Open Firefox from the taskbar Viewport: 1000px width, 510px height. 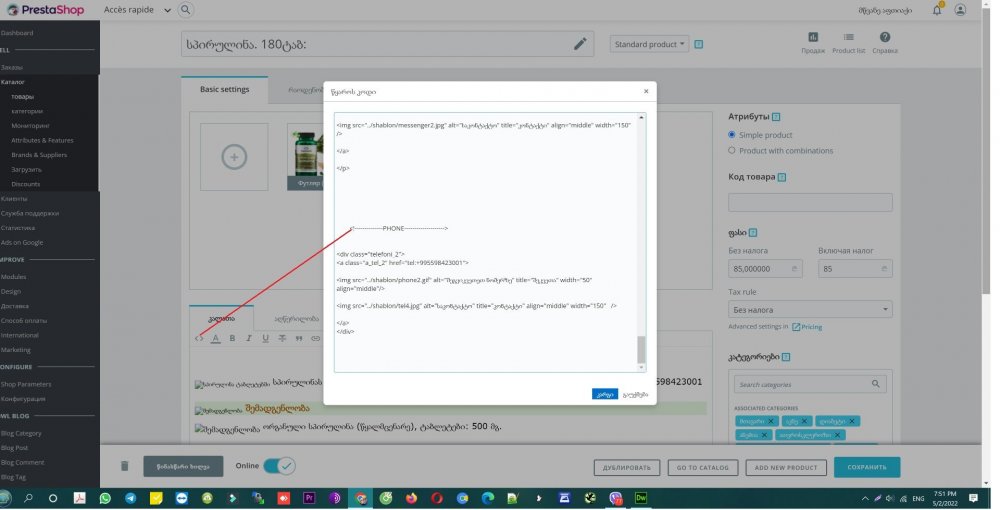point(411,499)
